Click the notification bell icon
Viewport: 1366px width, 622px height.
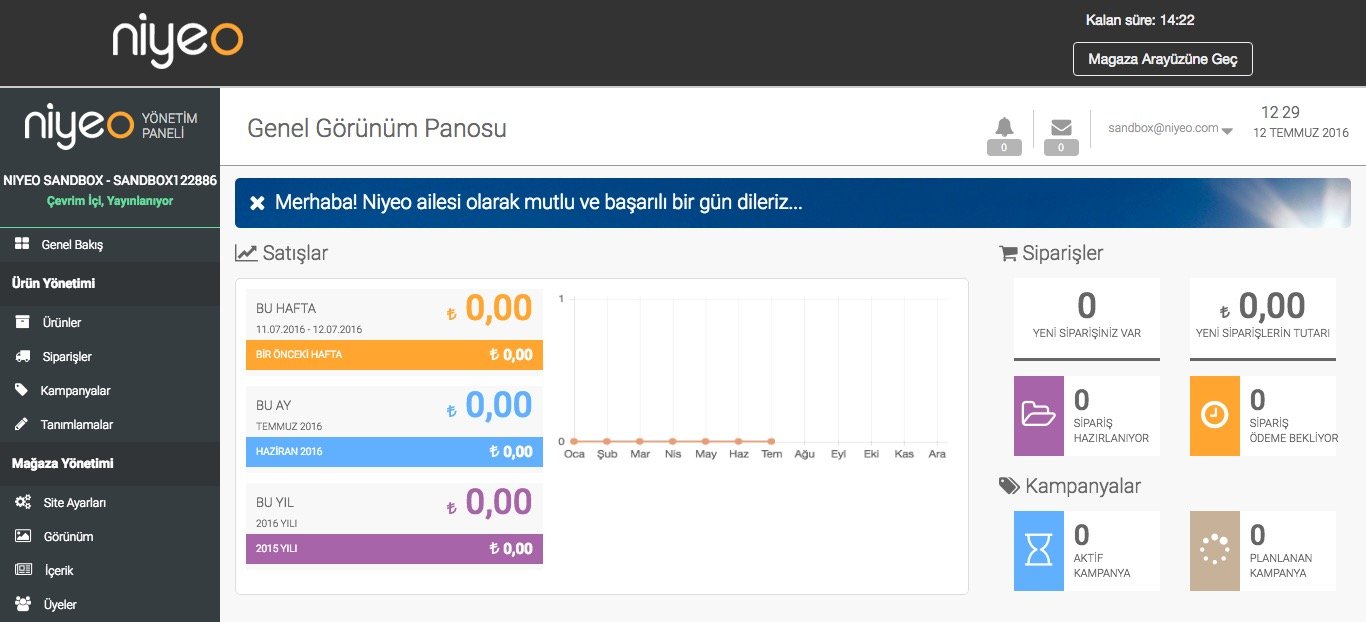pos(1004,127)
